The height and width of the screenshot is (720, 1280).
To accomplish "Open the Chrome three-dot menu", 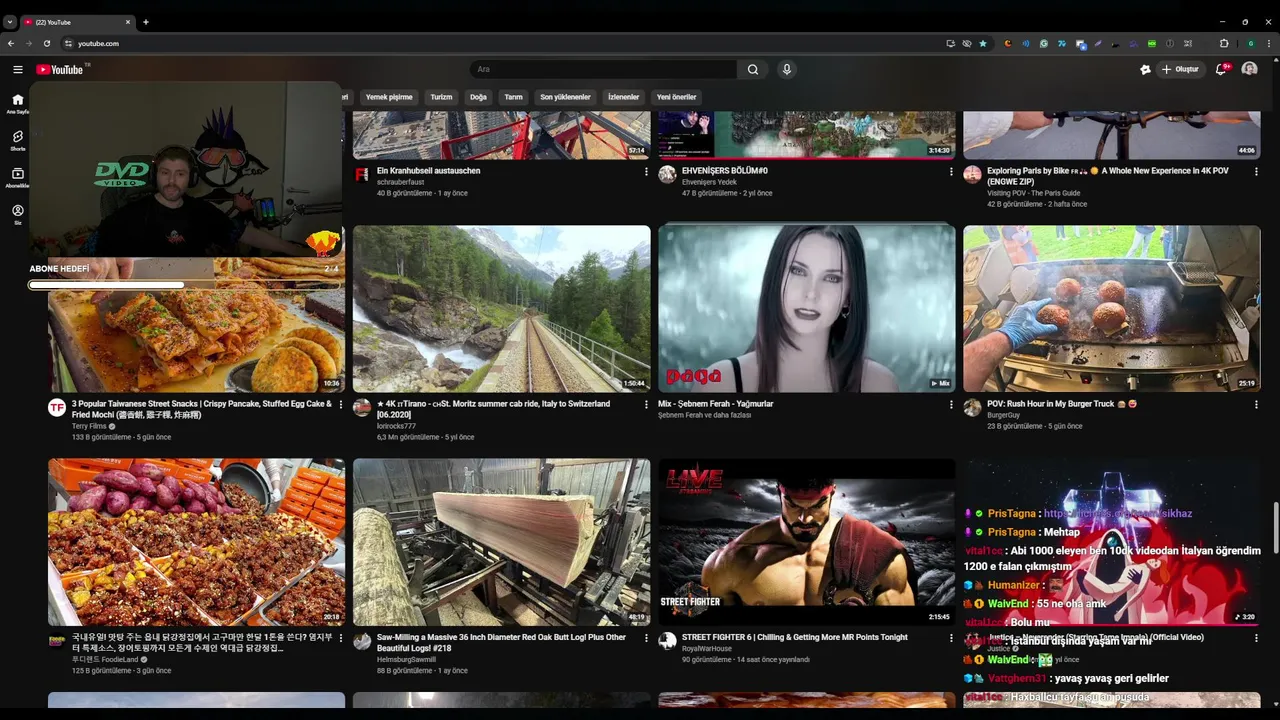I will point(1268,43).
